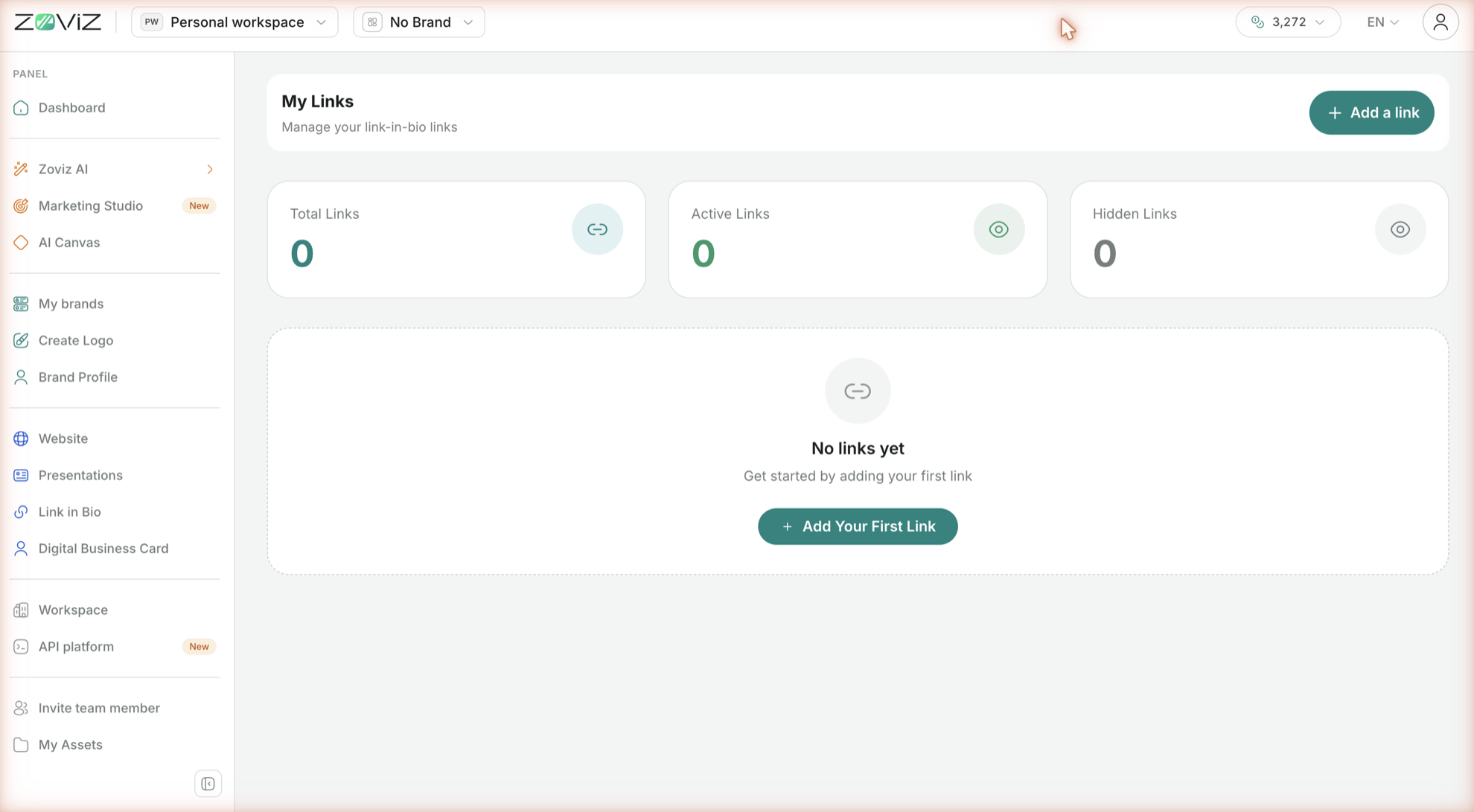The image size is (1474, 812).
Task: Click the API platform New badge
Action: pos(199,647)
